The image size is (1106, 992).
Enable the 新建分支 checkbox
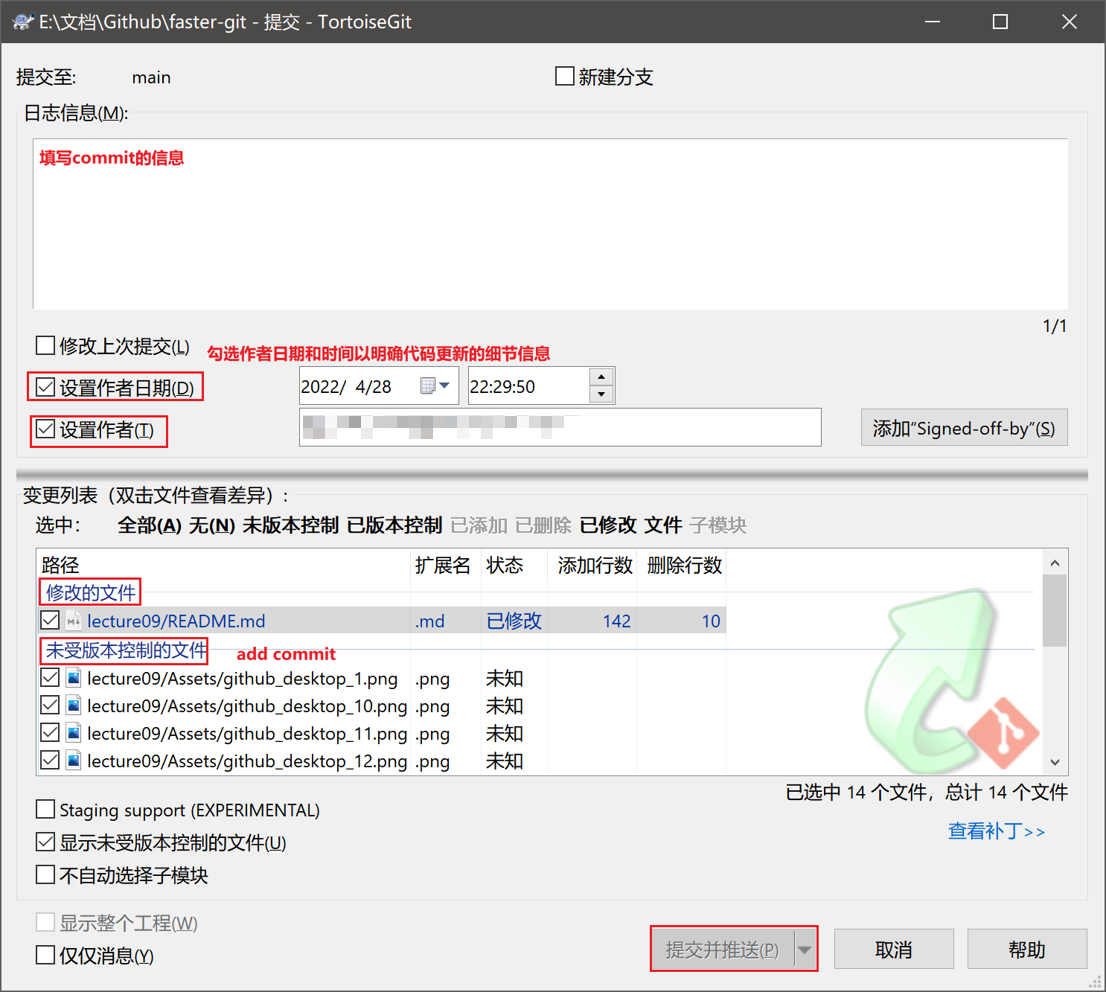point(565,77)
